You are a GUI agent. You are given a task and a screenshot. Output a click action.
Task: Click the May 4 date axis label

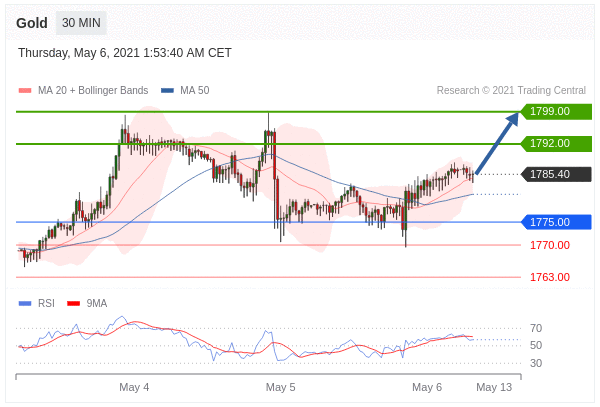pyautogui.click(x=134, y=387)
